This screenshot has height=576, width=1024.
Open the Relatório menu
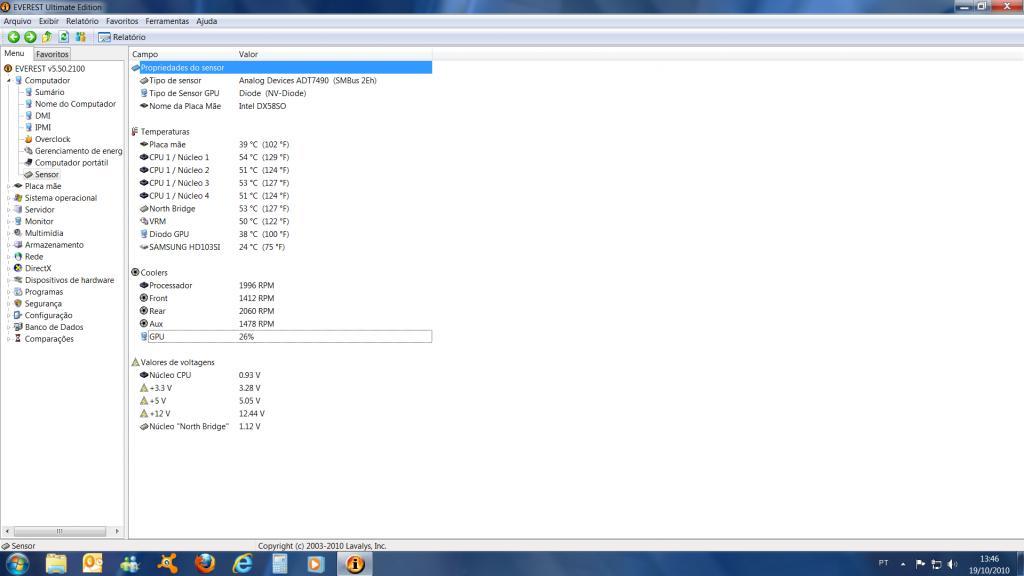point(82,21)
